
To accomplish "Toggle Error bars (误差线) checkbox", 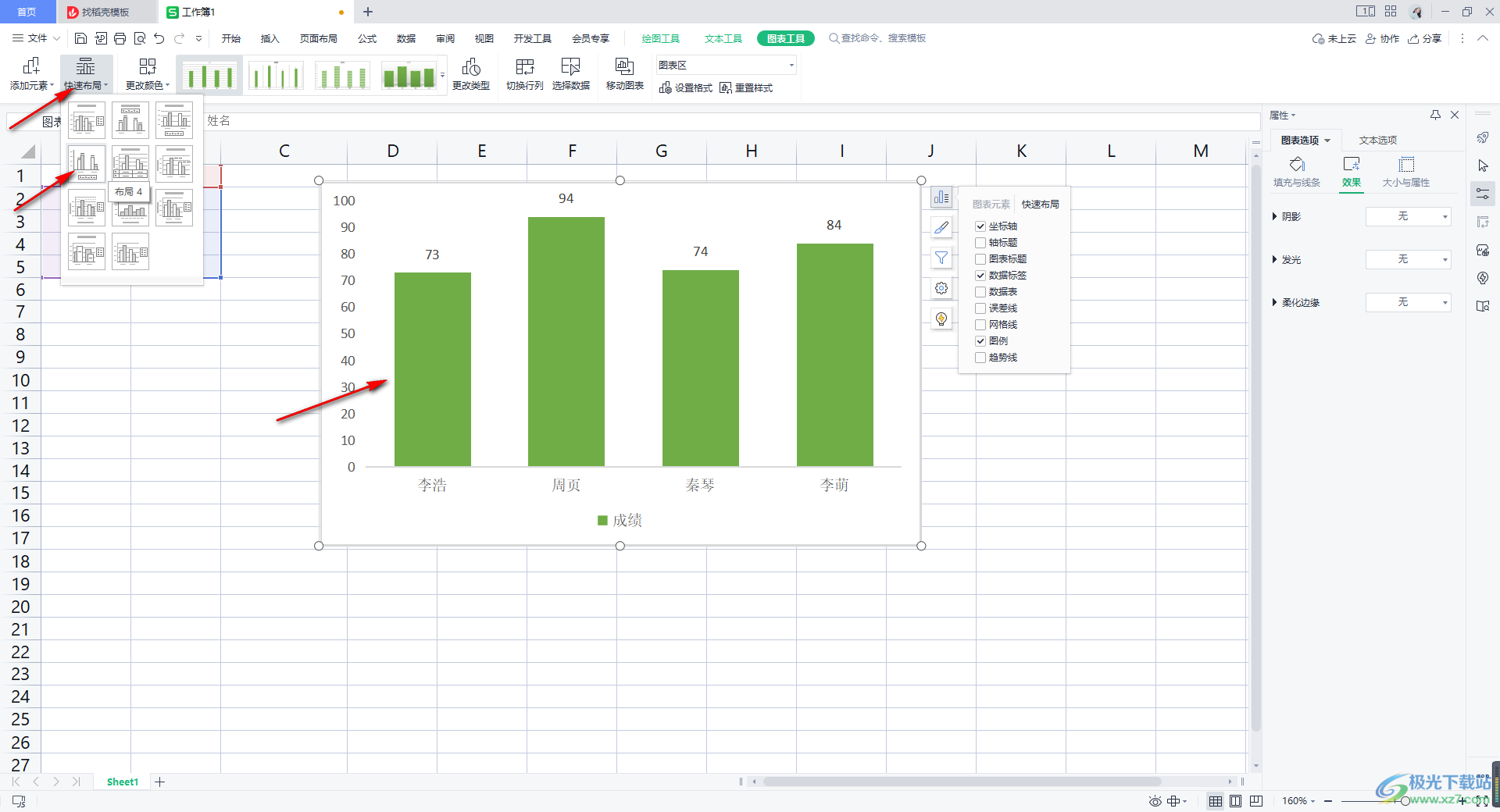I will click(980, 308).
